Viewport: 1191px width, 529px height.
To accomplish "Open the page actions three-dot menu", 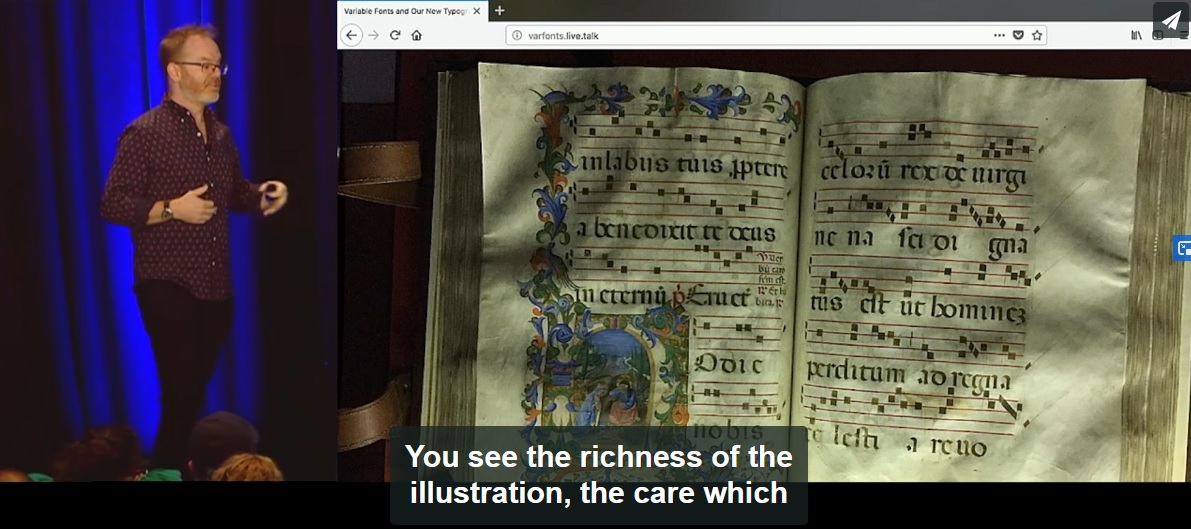I will [x=1000, y=35].
